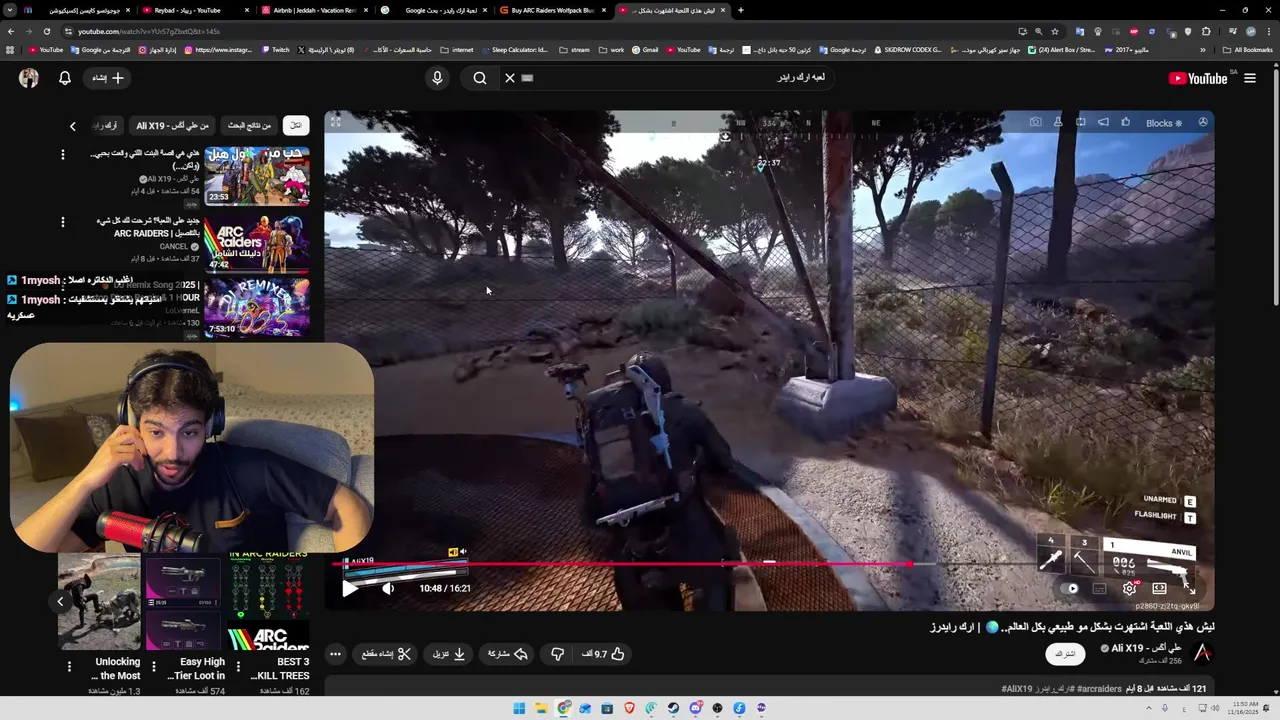Take a screenshot with the player camera icon
The width and height of the screenshot is (1280, 720).
click(1035, 122)
